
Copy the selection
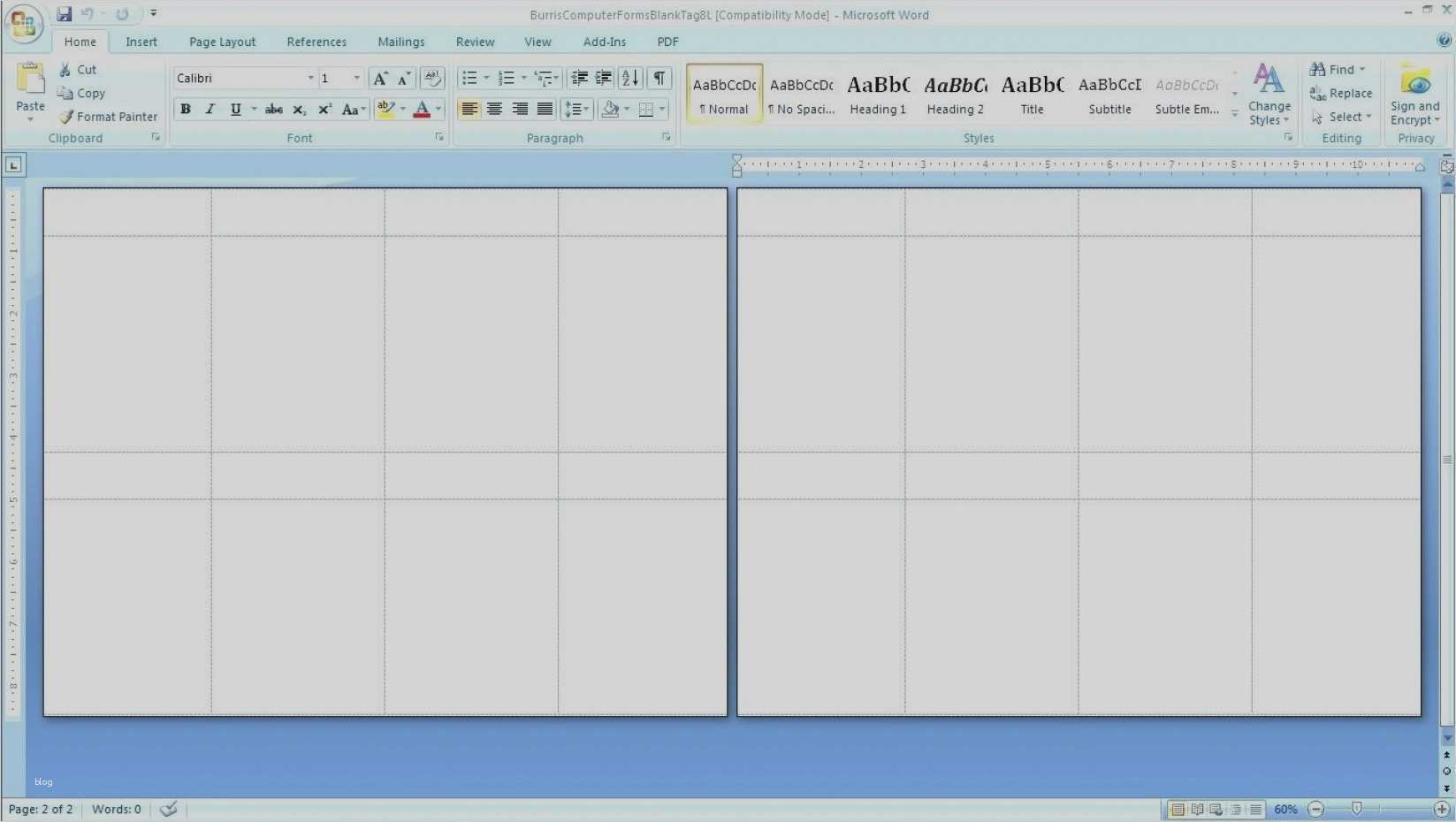[81, 93]
